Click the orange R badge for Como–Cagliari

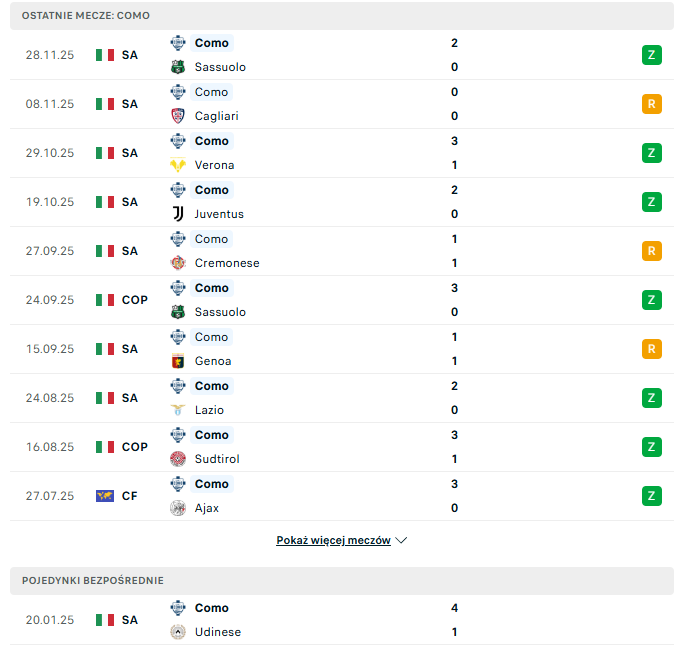click(652, 104)
